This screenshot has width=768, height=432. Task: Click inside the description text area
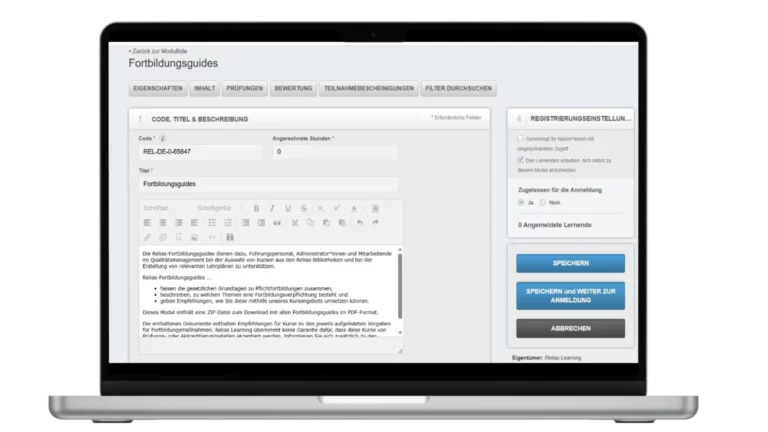tap(268, 291)
